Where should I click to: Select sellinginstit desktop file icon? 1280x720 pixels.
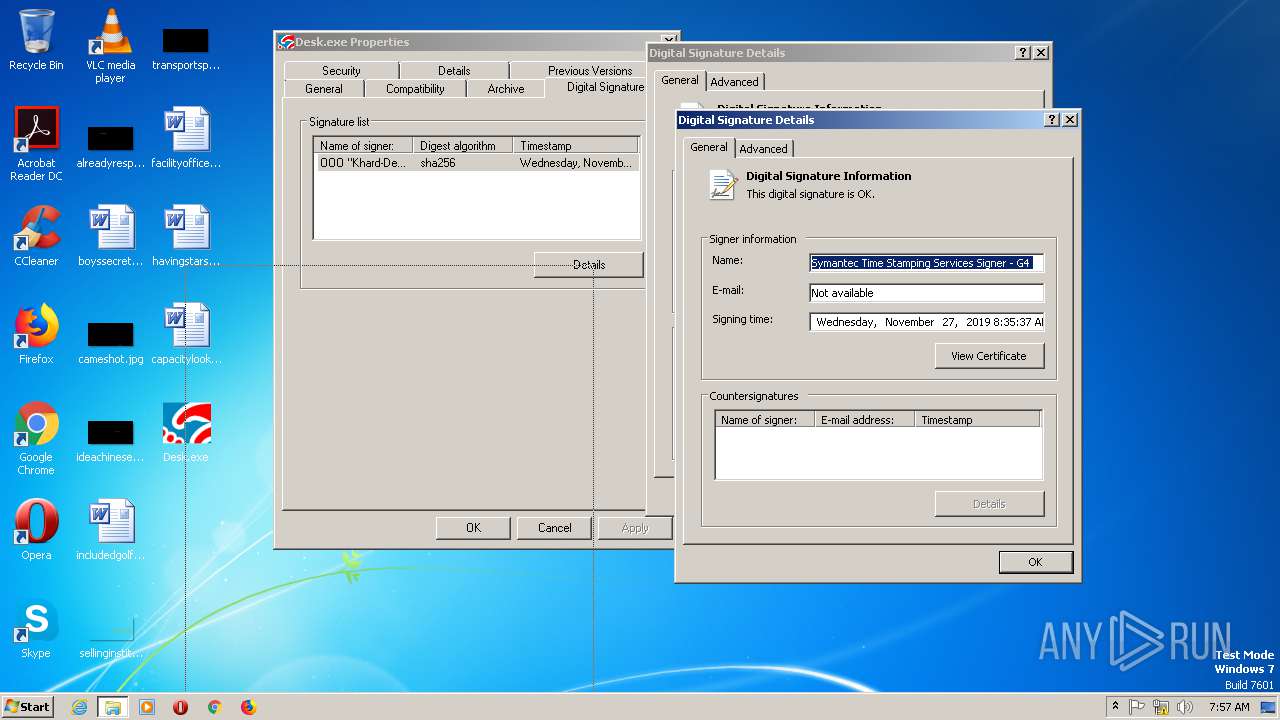point(110,636)
